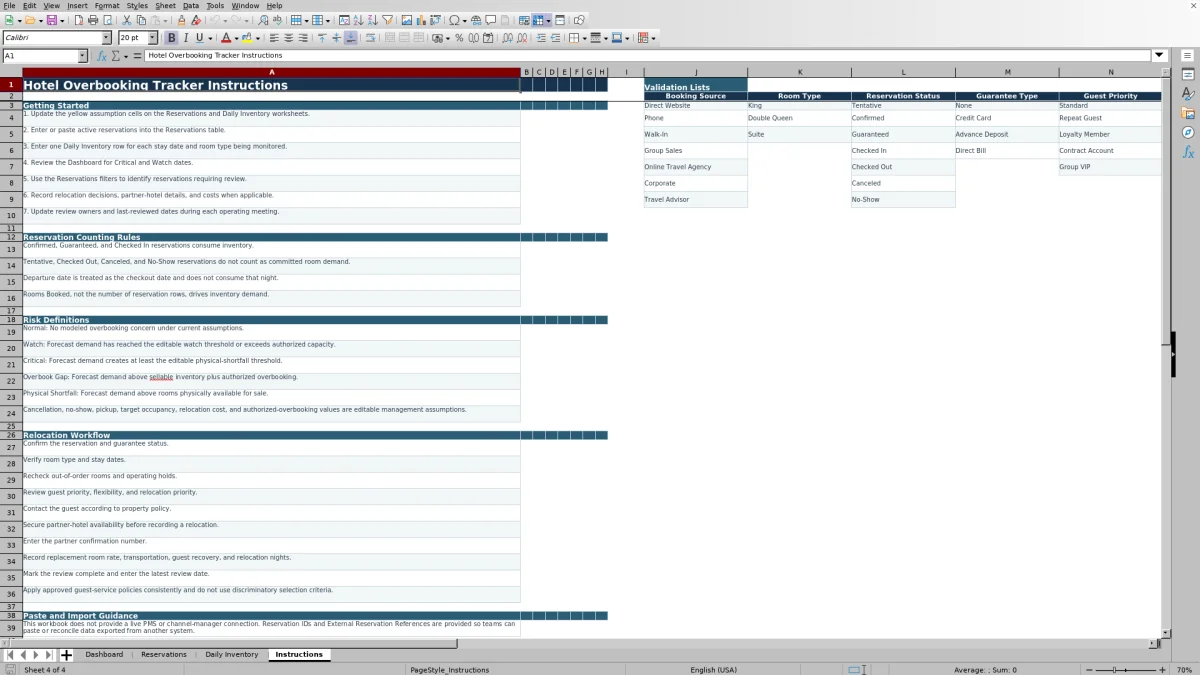The image size is (1200, 675).
Task: Open the Background Color dropdown arrow
Action: coord(257,38)
